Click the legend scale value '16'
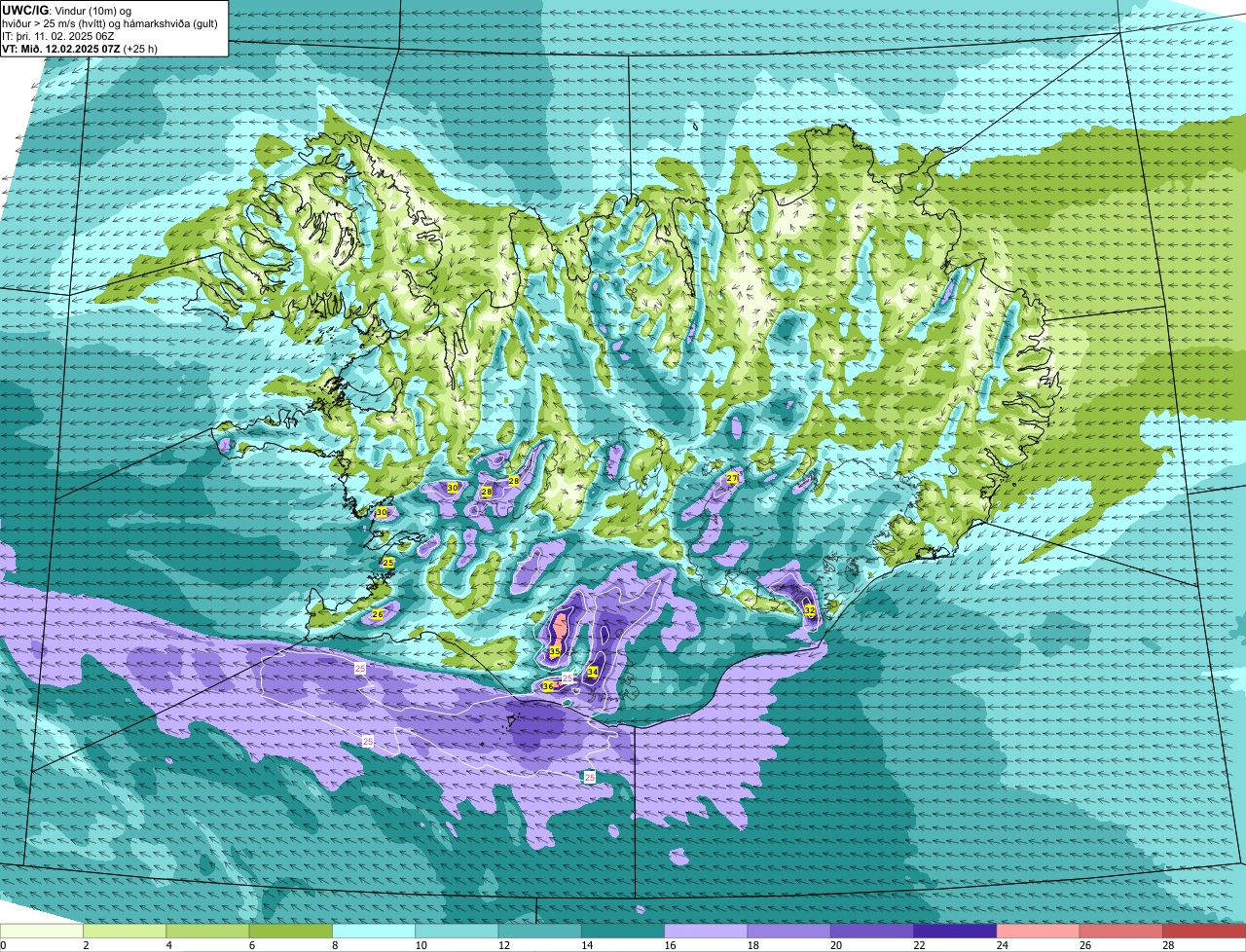The height and width of the screenshot is (952, 1246). coord(669,944)
